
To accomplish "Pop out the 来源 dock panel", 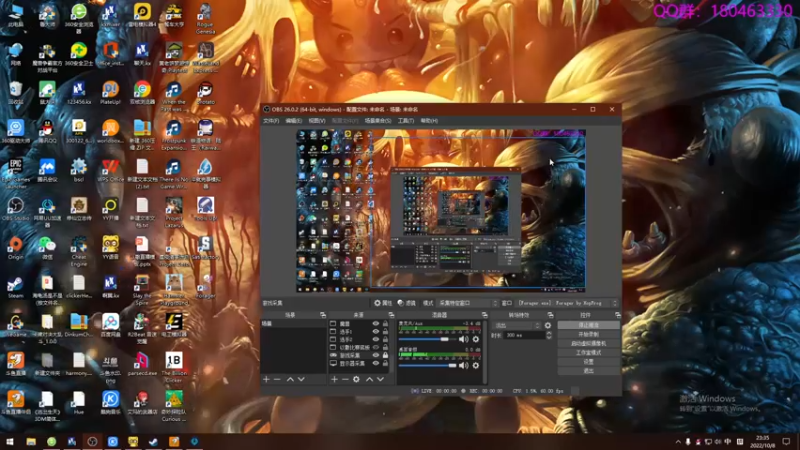I will (391, 315).
